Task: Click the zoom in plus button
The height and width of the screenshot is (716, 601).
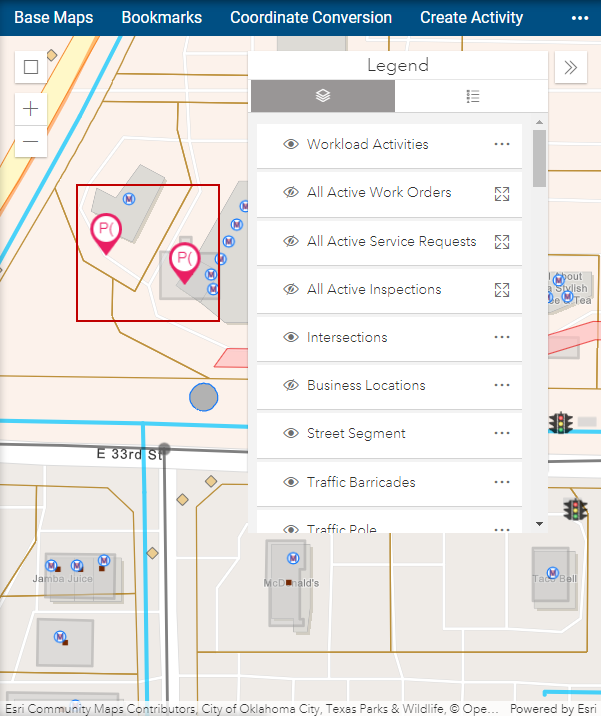Action: point(31,109)
